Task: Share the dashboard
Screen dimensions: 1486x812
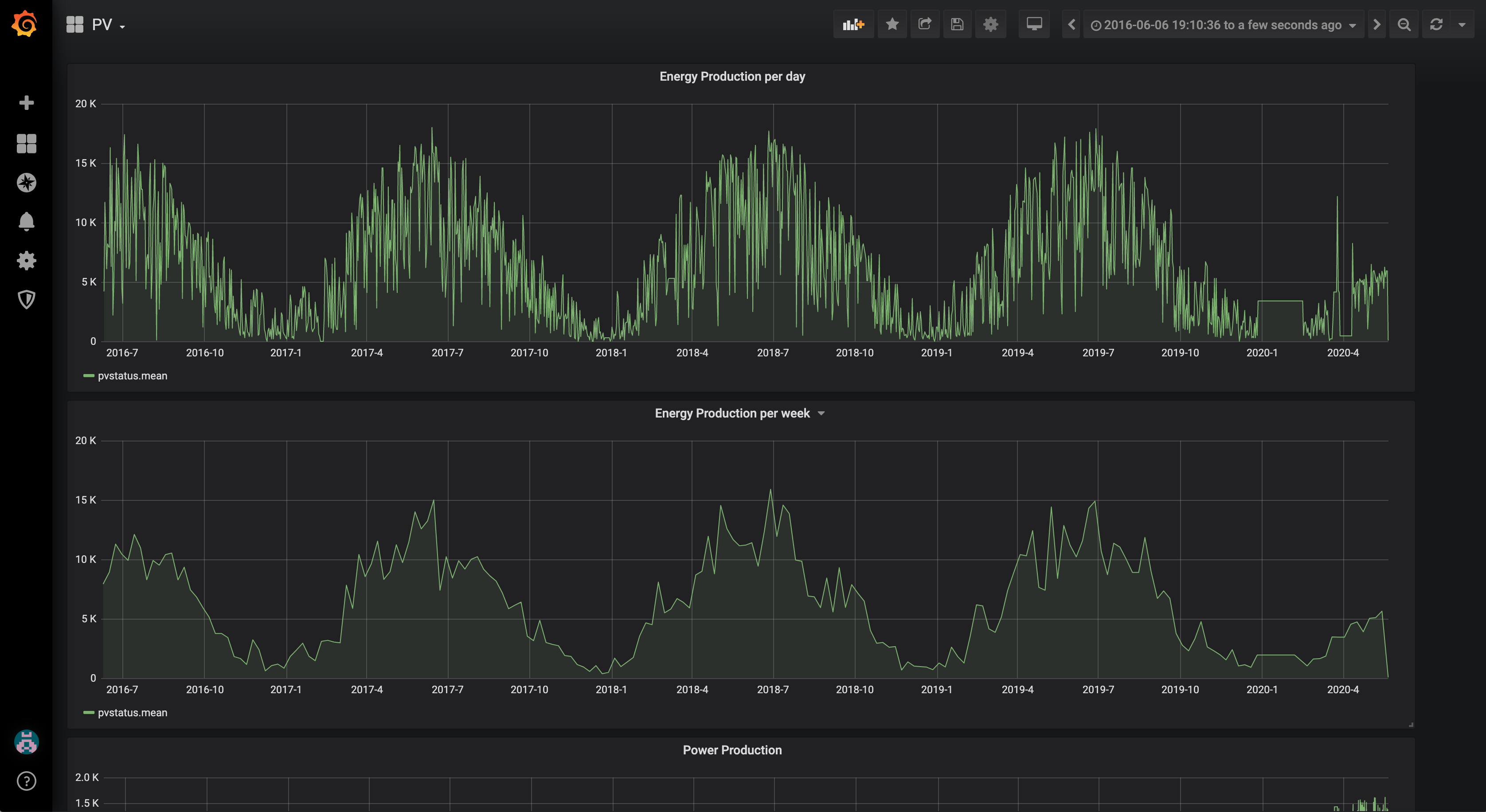Action: click(x=925, y=24)
